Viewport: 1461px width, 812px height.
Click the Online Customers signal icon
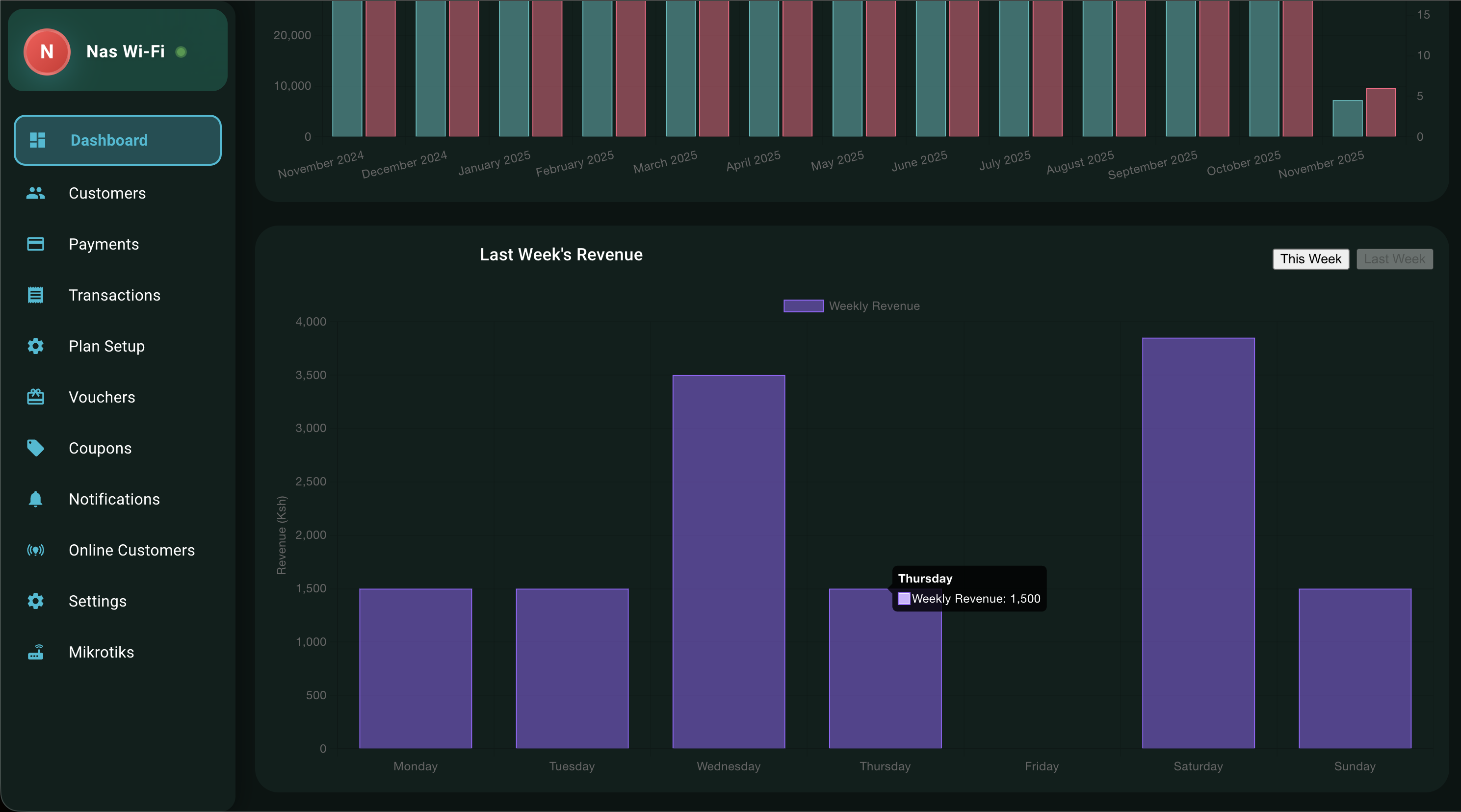pyautogui.click(x=35, y=550)
